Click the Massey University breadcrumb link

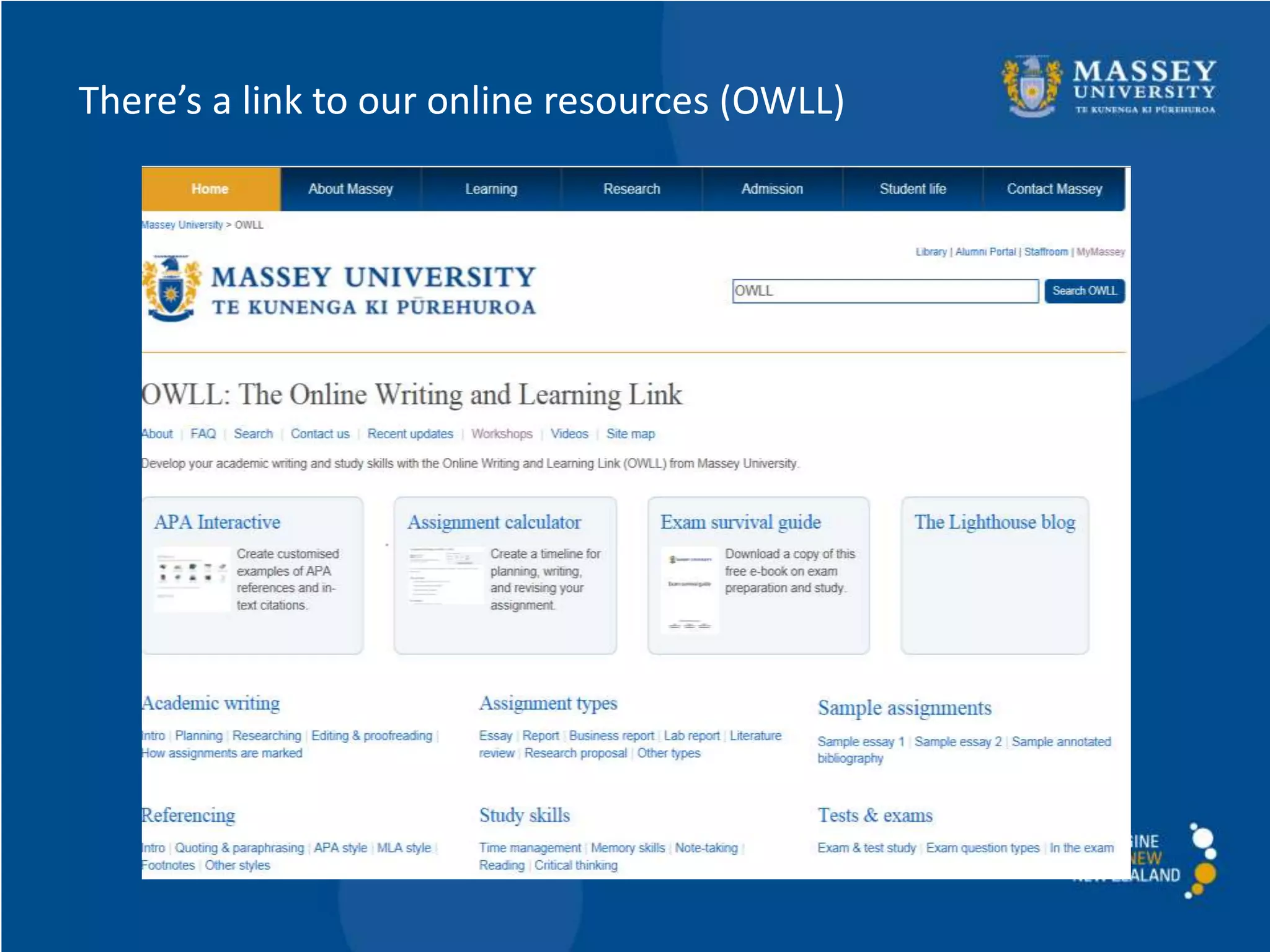[182, 225]
